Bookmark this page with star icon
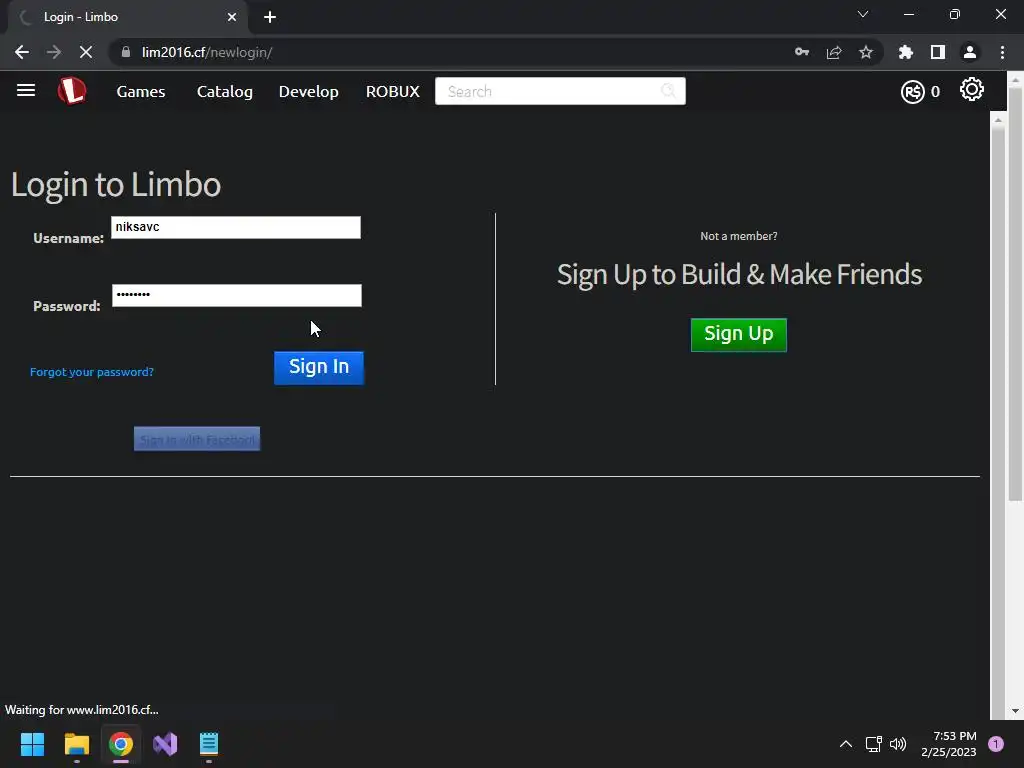This screenshot has height=768, width=1024. 866,52
